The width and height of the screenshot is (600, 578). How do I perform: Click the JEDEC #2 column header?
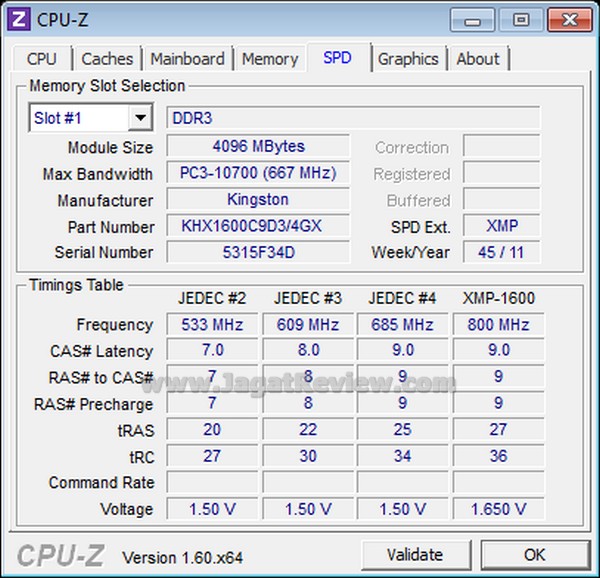pos(212,298)
